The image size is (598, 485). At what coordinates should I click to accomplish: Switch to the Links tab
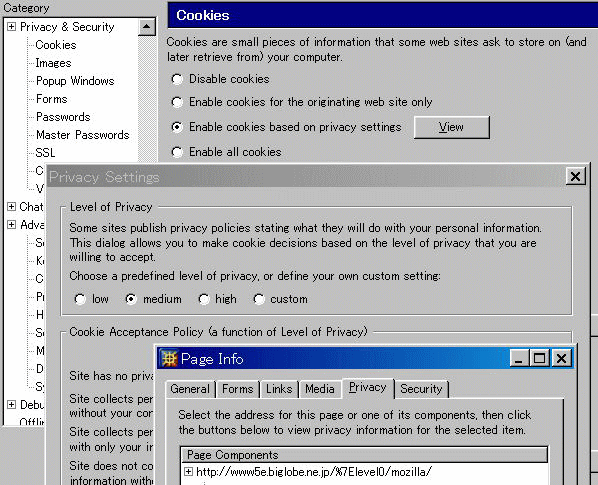(279, 389)
